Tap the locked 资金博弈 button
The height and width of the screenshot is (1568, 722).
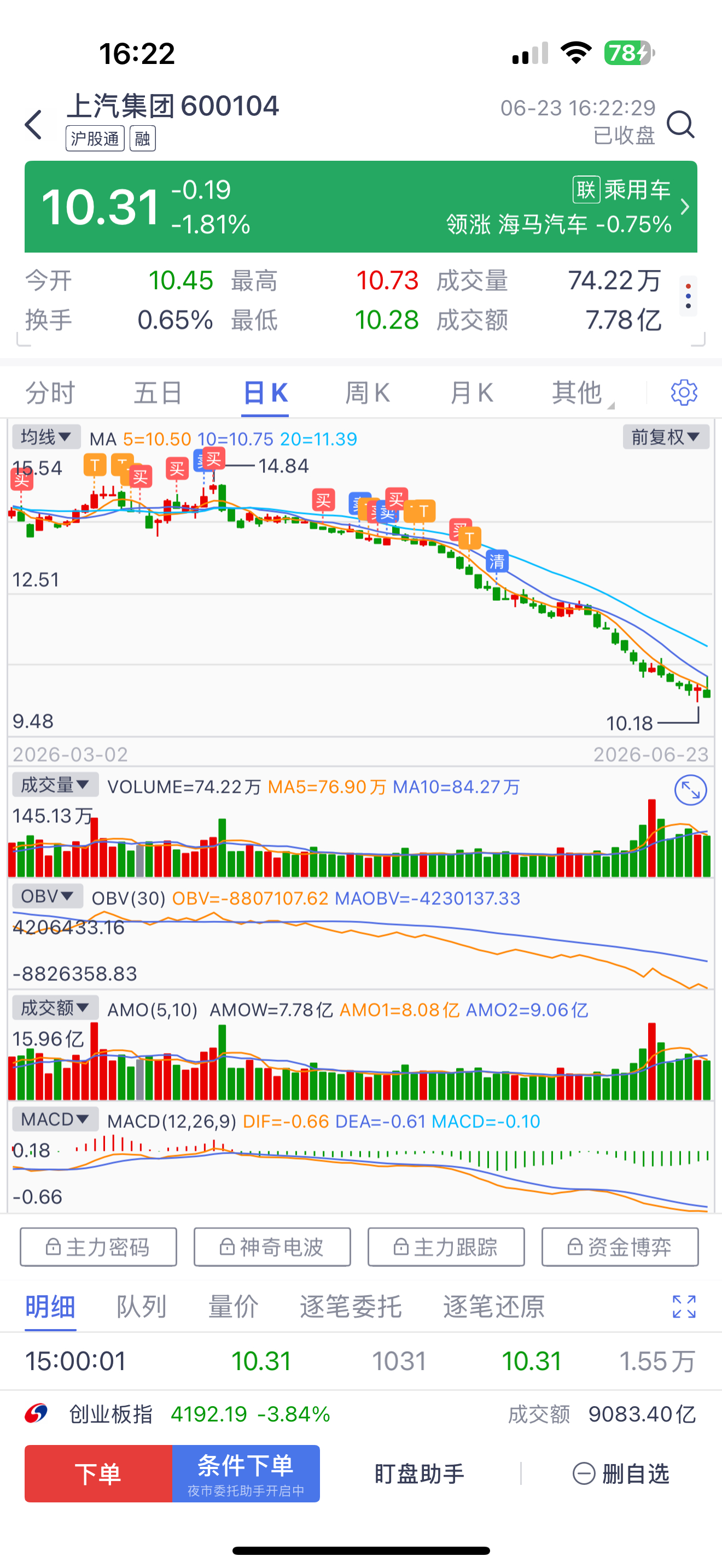[620, 1247]
